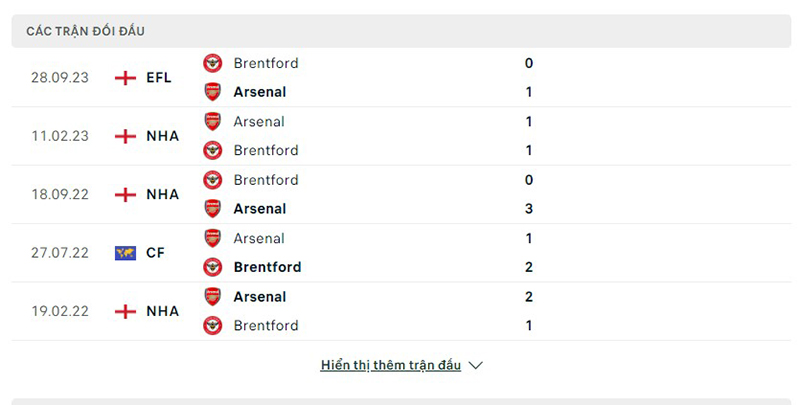Click the CF competition label
This screenshot has height=405, width=800.
pos(156,253)
